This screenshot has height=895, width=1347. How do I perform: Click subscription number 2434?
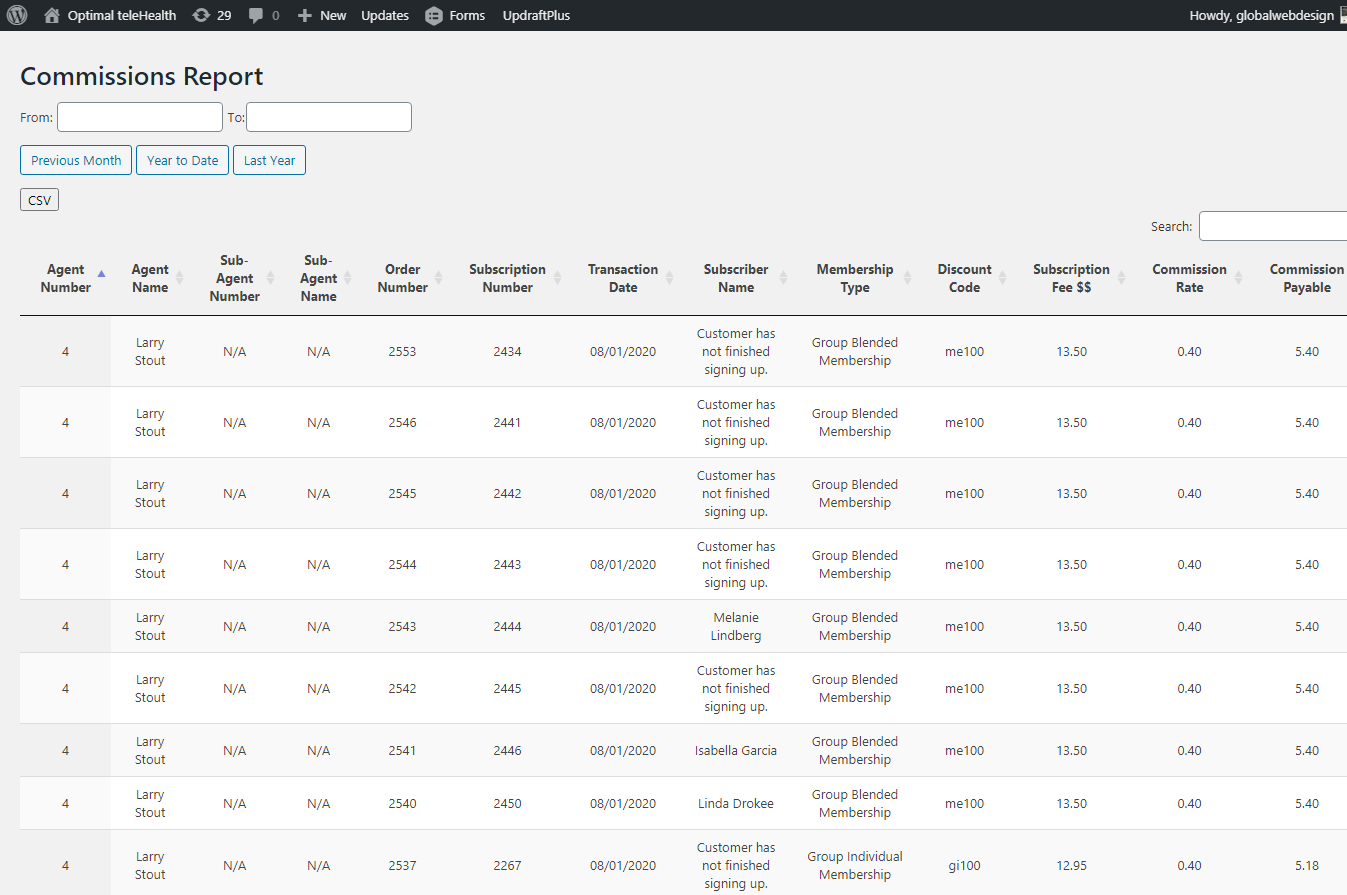click(507, 352)
